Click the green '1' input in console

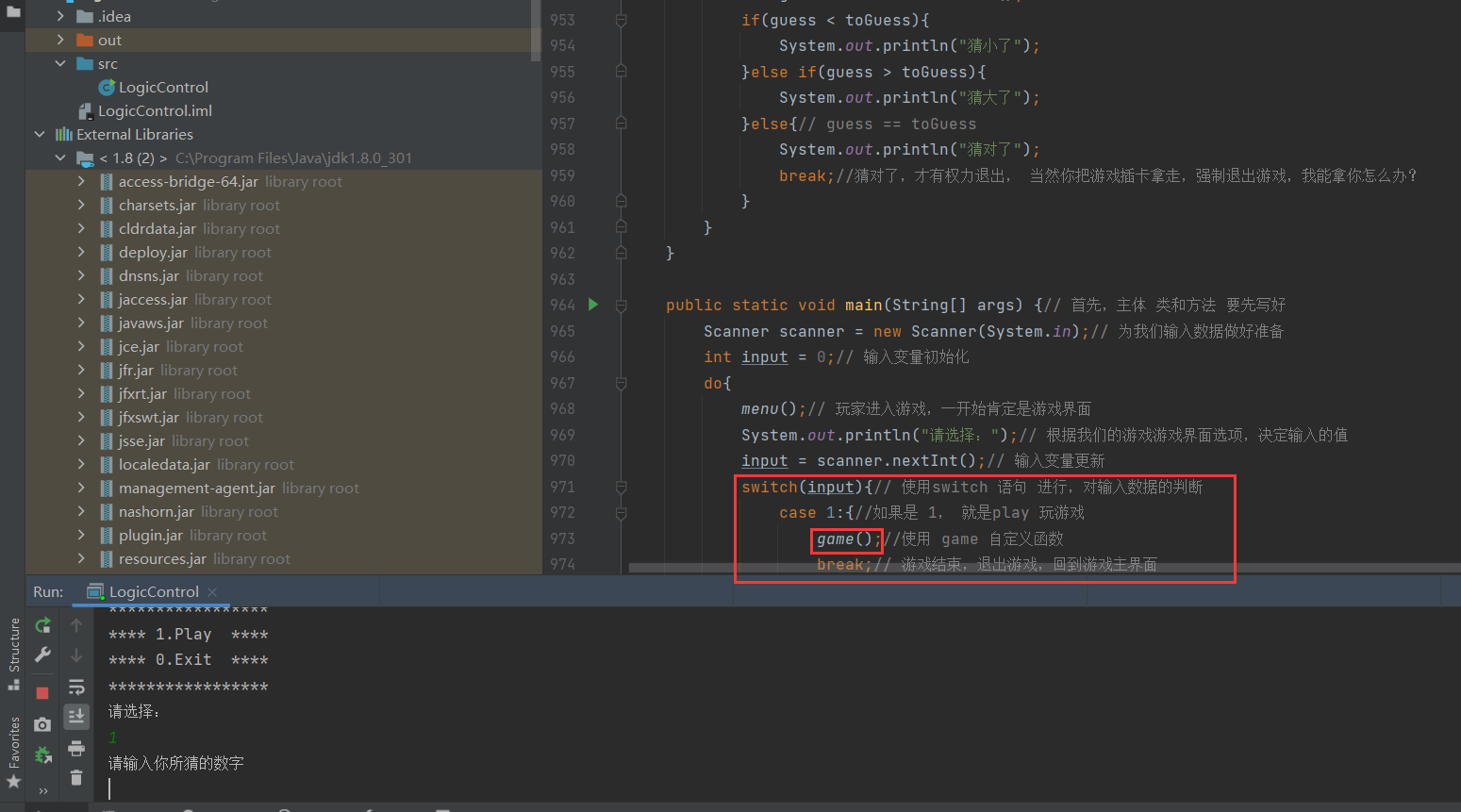pos(112,737)
